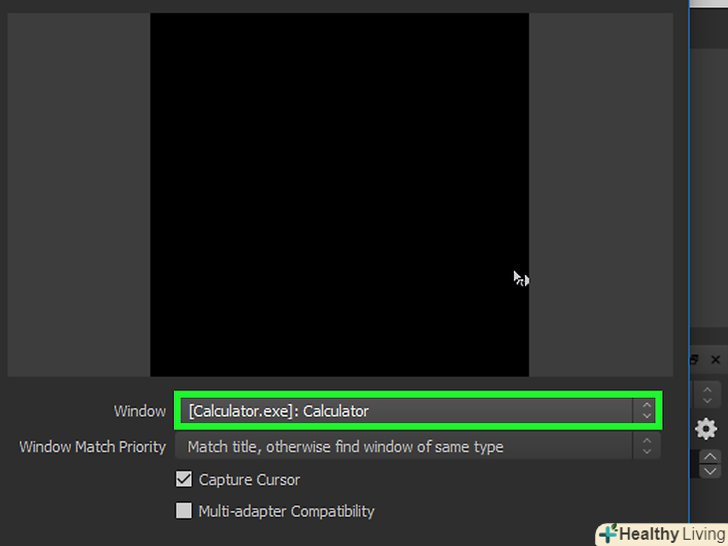Click the Window Match Priority label

(x=92, y=447)
